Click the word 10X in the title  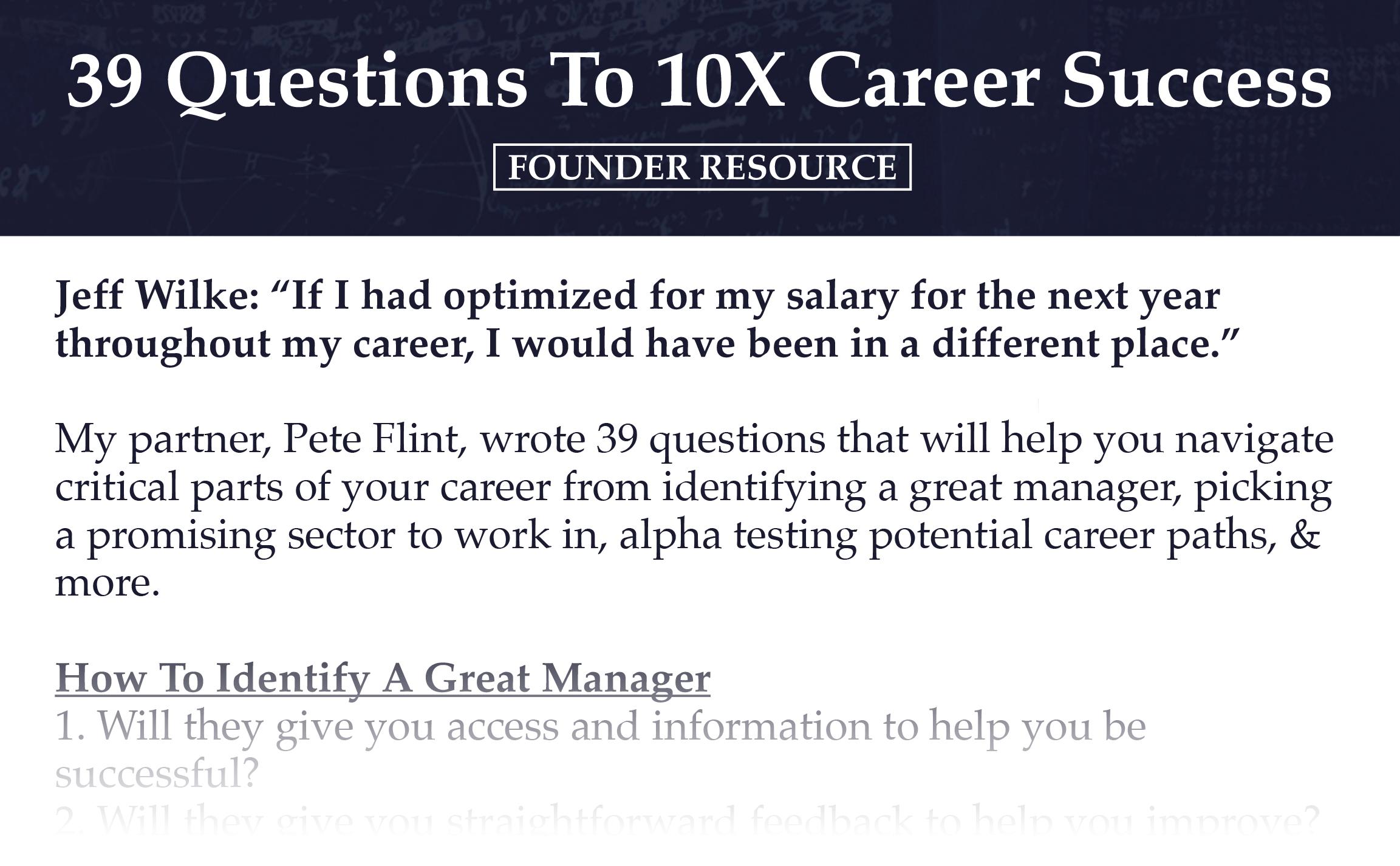(720, 81)
